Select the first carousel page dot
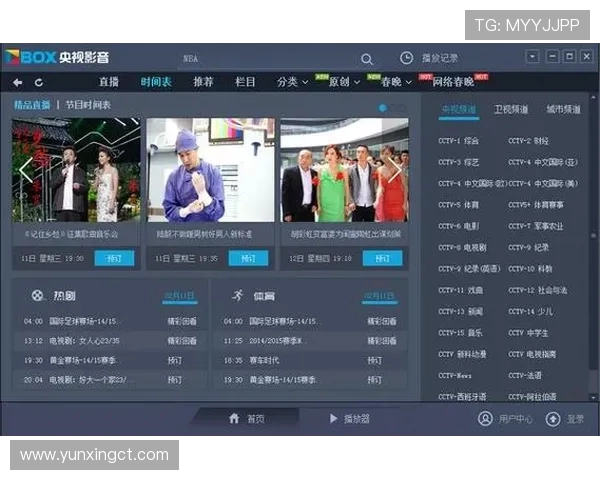This screenshot has width=600, height=480. click(x=382, y=108)
